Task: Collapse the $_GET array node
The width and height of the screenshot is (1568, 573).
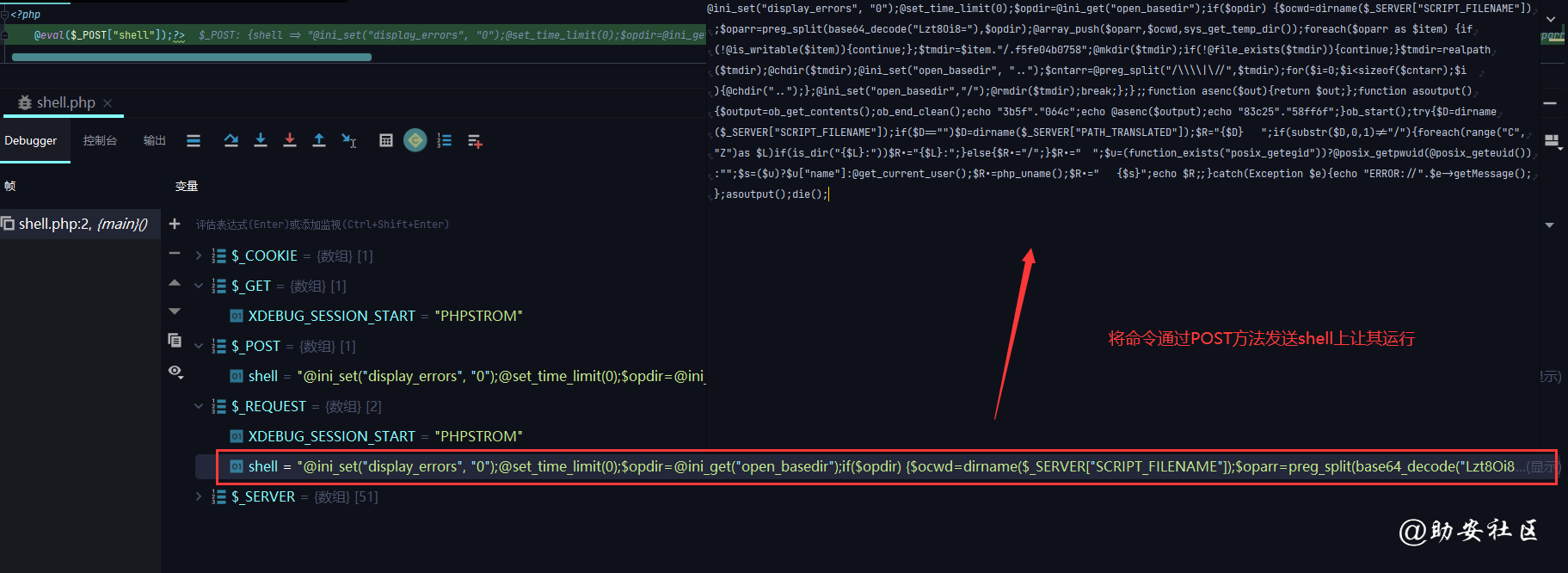Action: (199, 286)
